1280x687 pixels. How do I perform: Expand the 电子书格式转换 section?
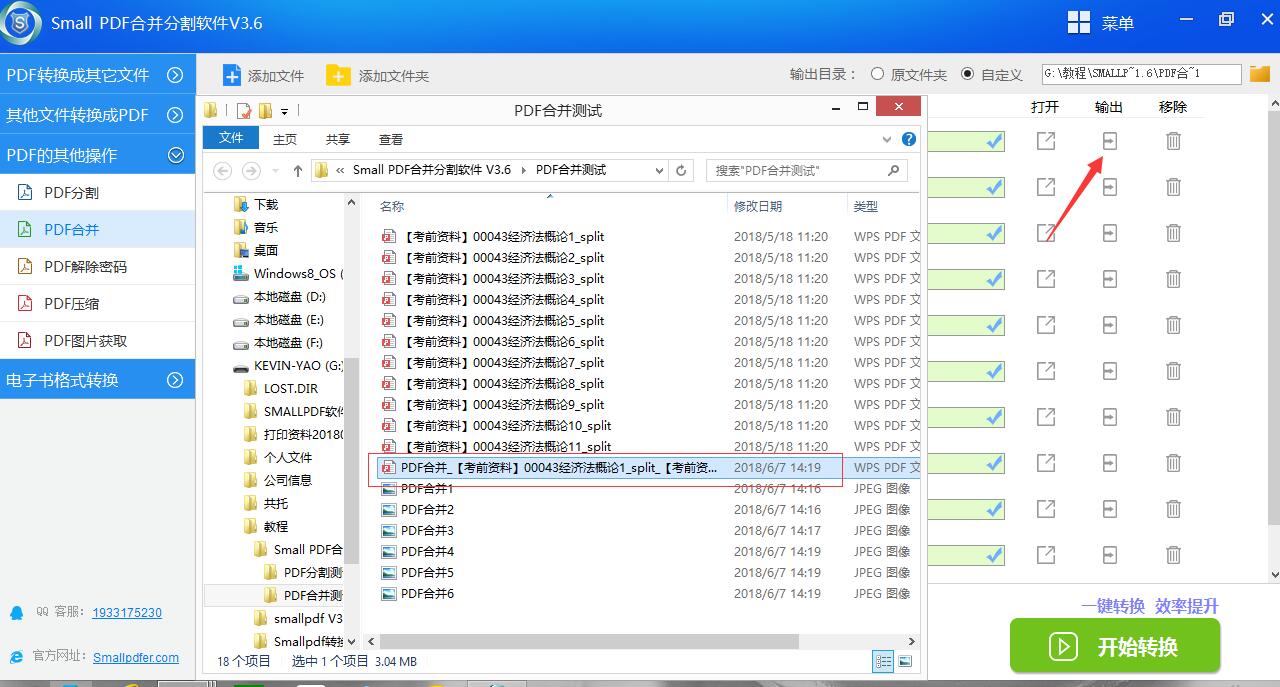(175, 380)
